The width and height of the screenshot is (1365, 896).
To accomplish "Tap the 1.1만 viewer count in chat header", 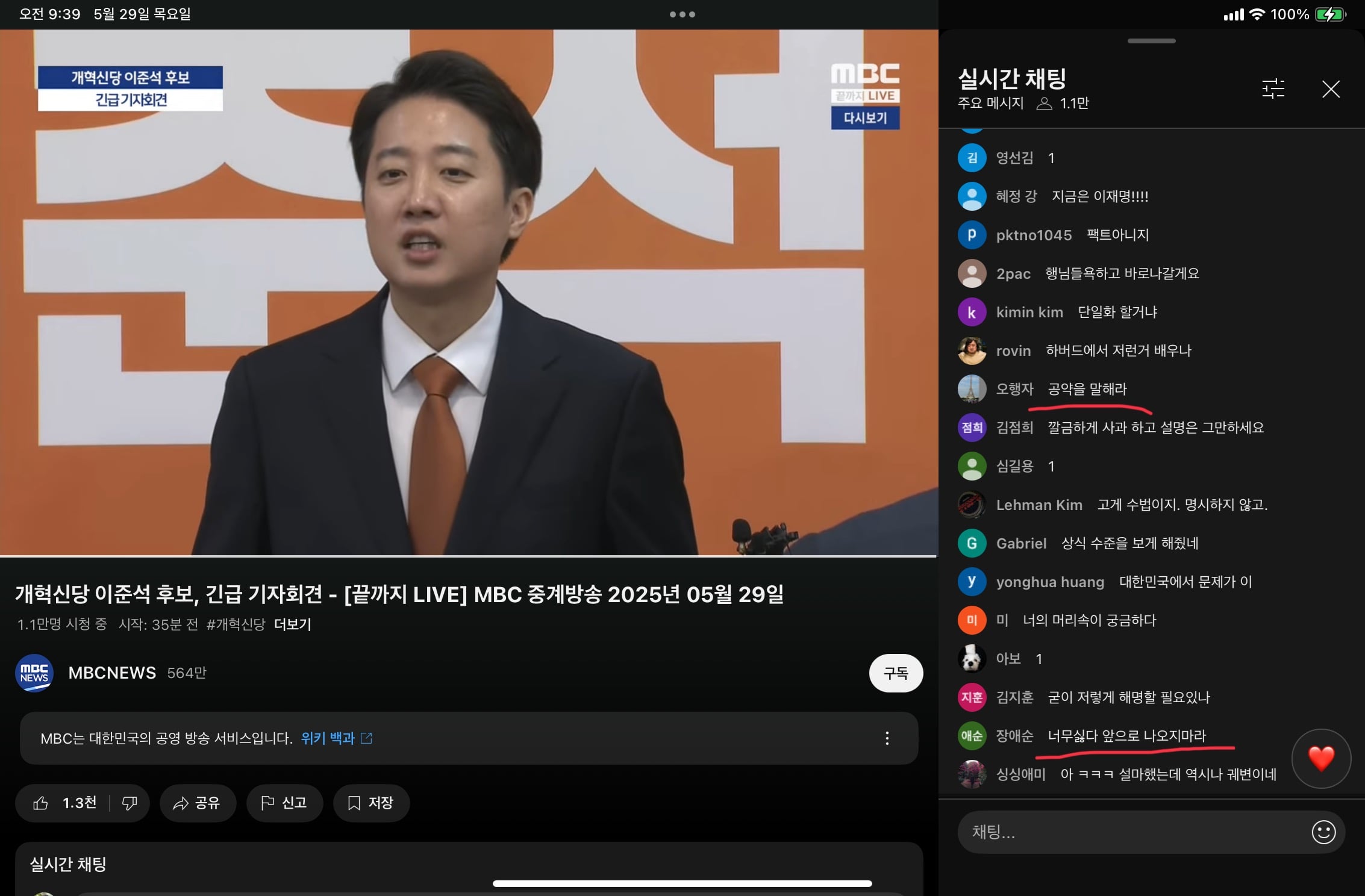I will coord(1063,103).
